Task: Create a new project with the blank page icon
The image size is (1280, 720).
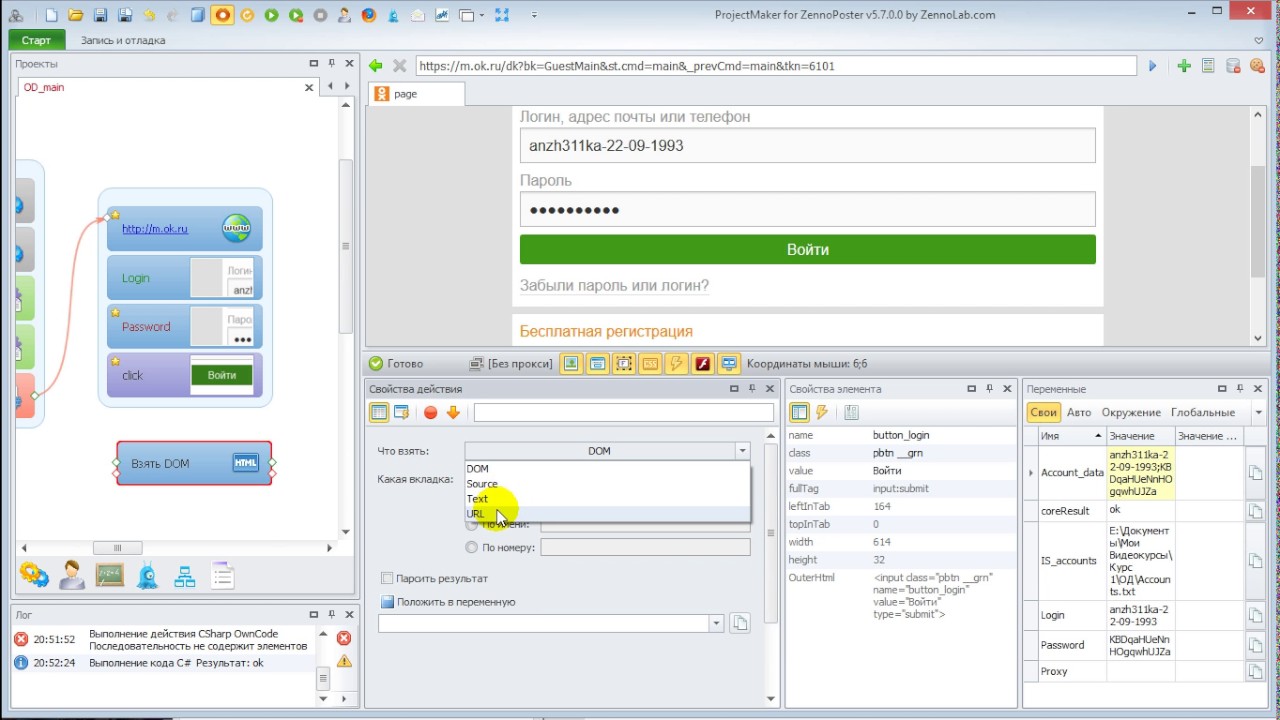Action: pyautogui.click(x=52, y=15)
